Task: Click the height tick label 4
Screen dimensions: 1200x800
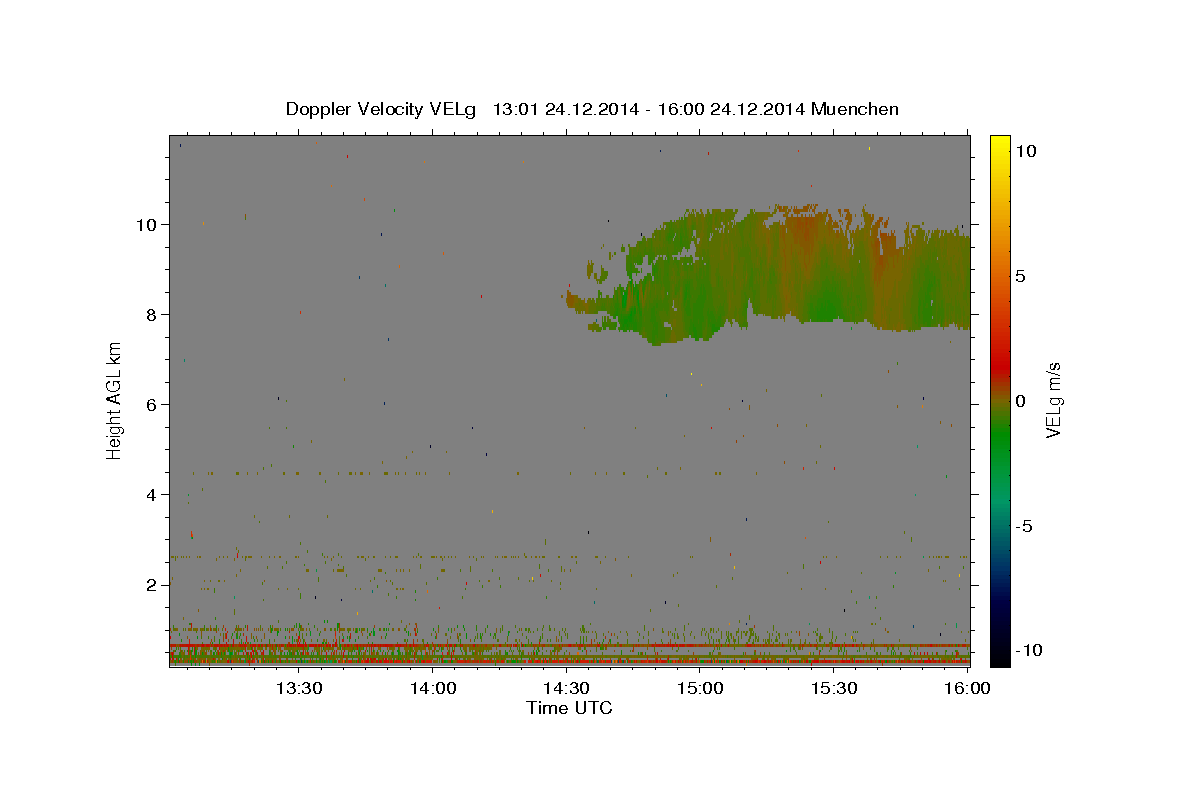Action: [x=152, y=494]
